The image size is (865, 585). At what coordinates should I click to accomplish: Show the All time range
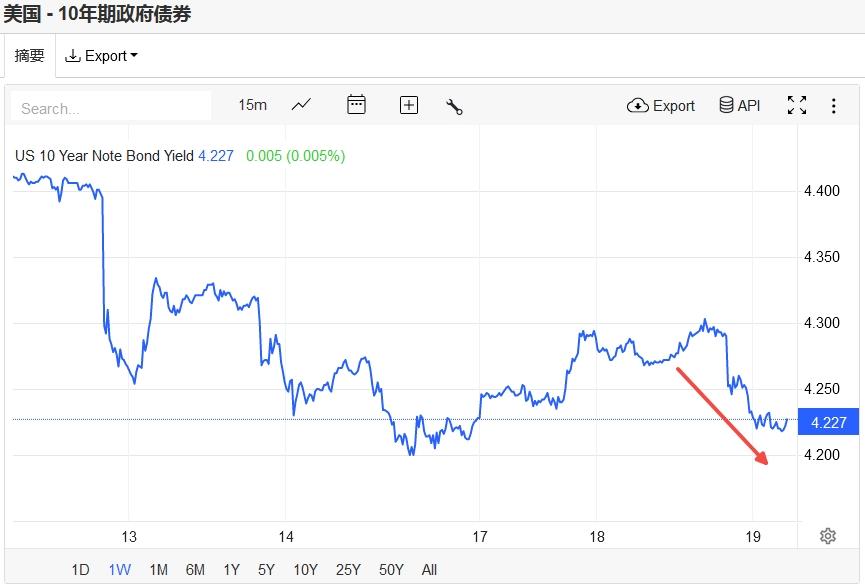(429, 570)
